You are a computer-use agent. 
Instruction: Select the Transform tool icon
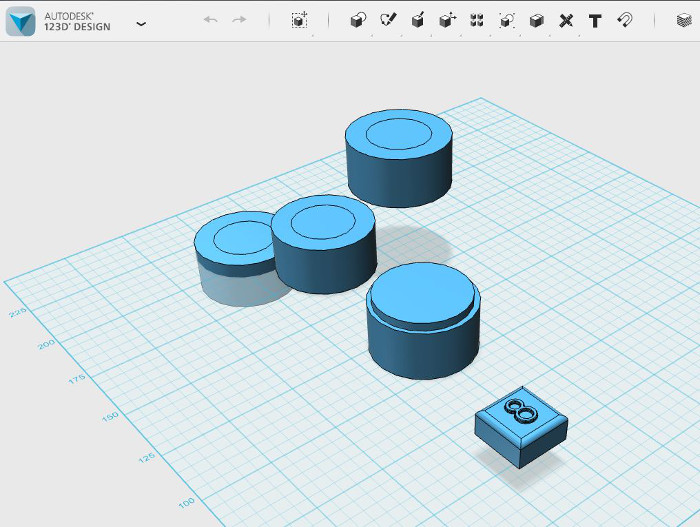point(300,20)
